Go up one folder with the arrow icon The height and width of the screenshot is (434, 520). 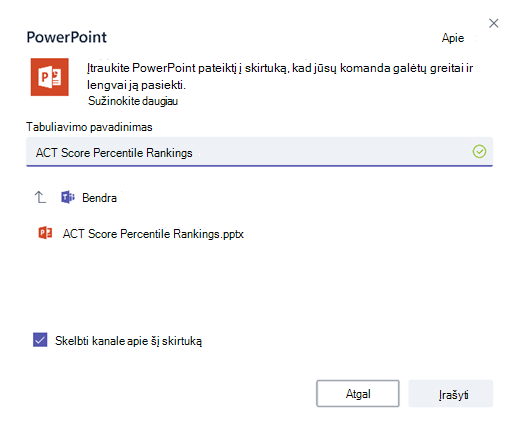40,197
